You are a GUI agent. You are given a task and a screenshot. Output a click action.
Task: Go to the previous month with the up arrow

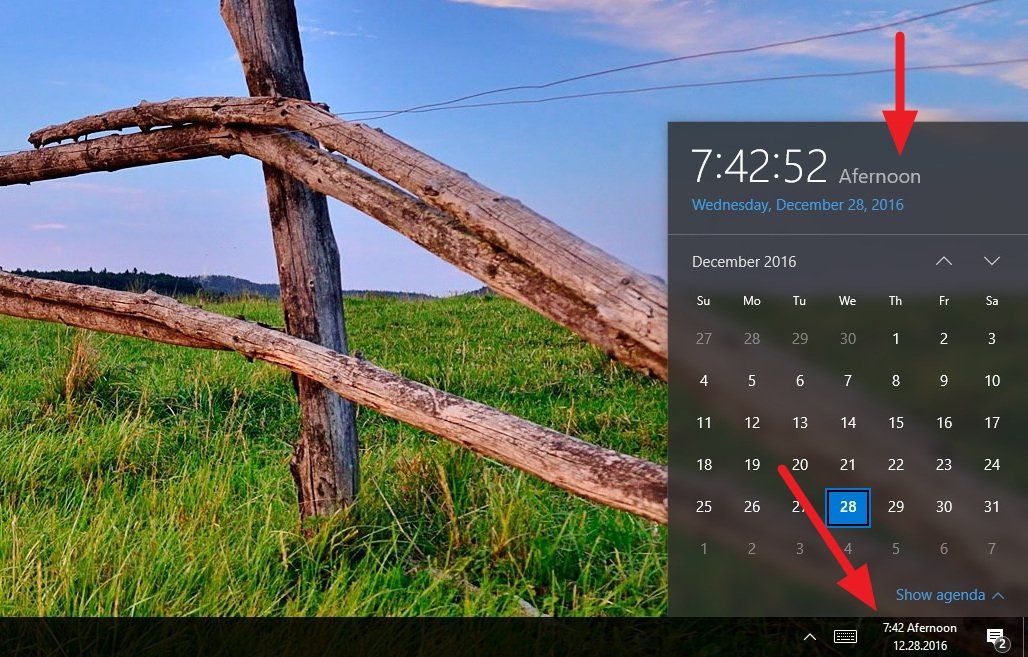tap(943, 261)
